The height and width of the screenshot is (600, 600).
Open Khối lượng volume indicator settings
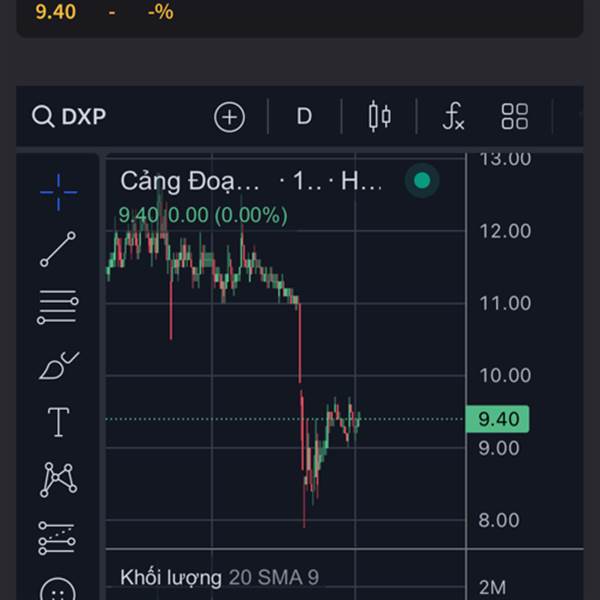point(219,577)
